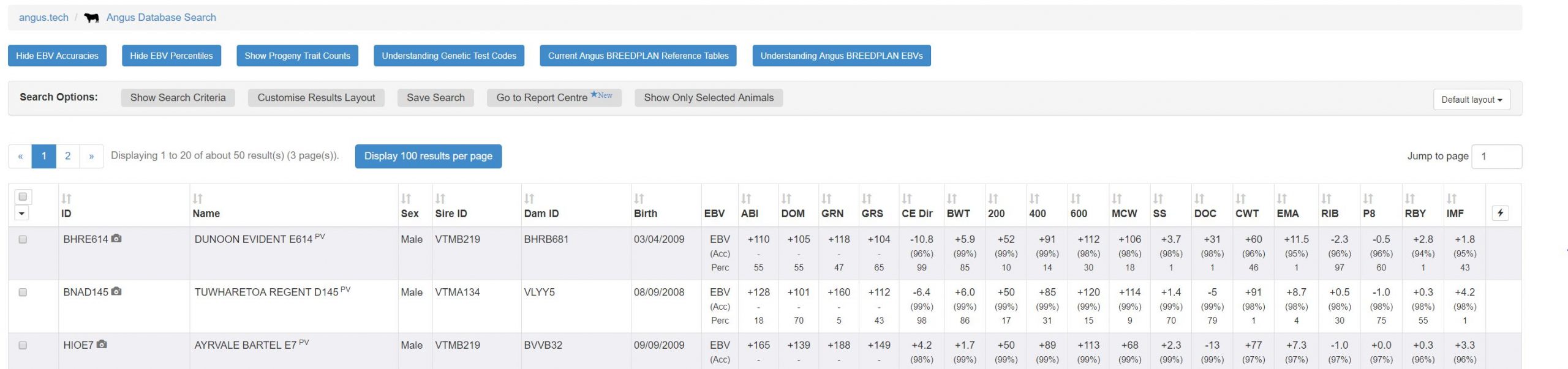Click Hide EBV Accuracies button
Screen dimensions: 1568x369
click(x=57, y=56)
